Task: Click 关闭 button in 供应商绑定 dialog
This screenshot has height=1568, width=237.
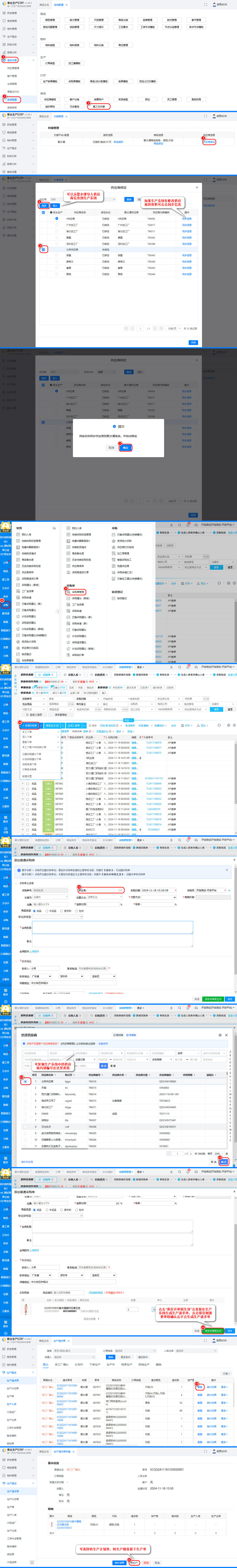Action: point(193,343)
